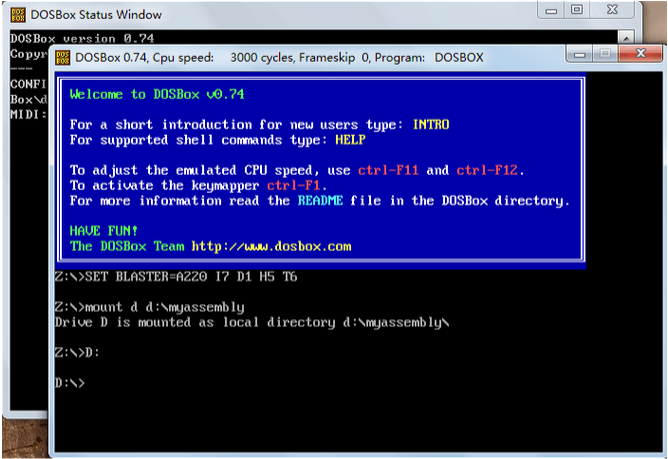Click the 'Welcome to DOSBox v0.74' line
The width and height of the screenshot is (668, 459).
[x=157, y=94]
